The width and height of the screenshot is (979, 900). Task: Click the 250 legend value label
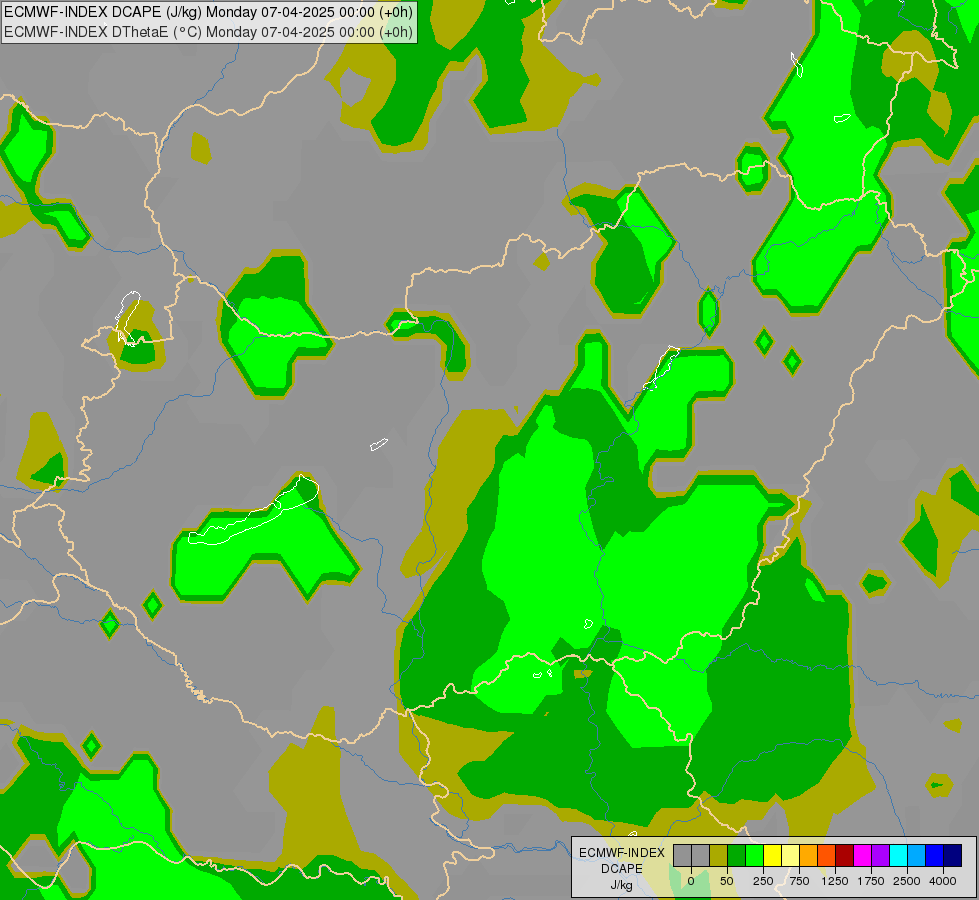coord(763,881)
